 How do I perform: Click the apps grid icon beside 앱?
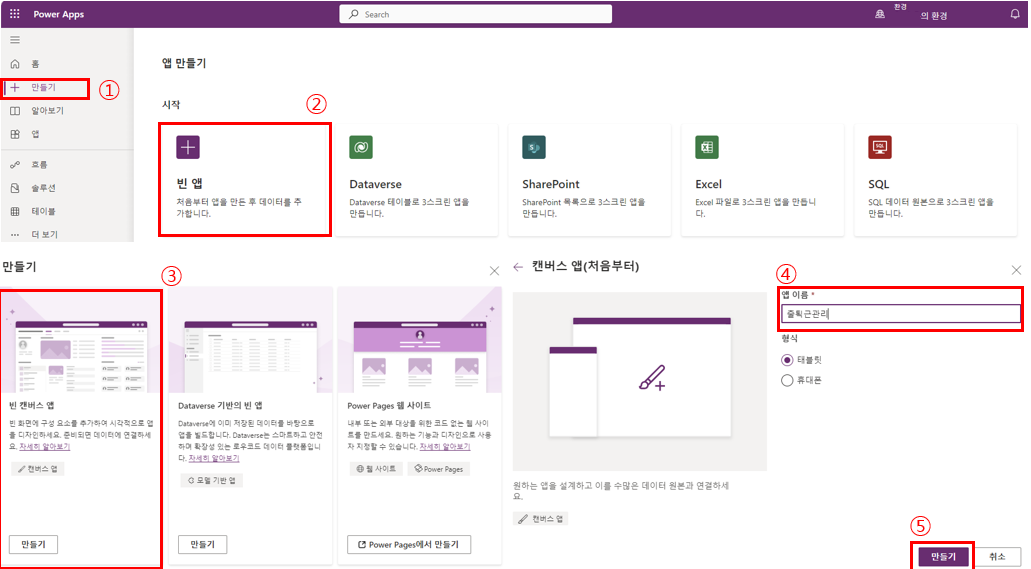pyautogui.click(x=15, y=134)
